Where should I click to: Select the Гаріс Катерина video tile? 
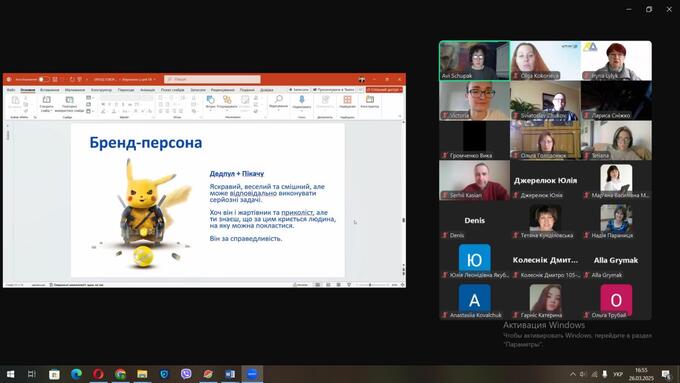[x=545, y=300]
